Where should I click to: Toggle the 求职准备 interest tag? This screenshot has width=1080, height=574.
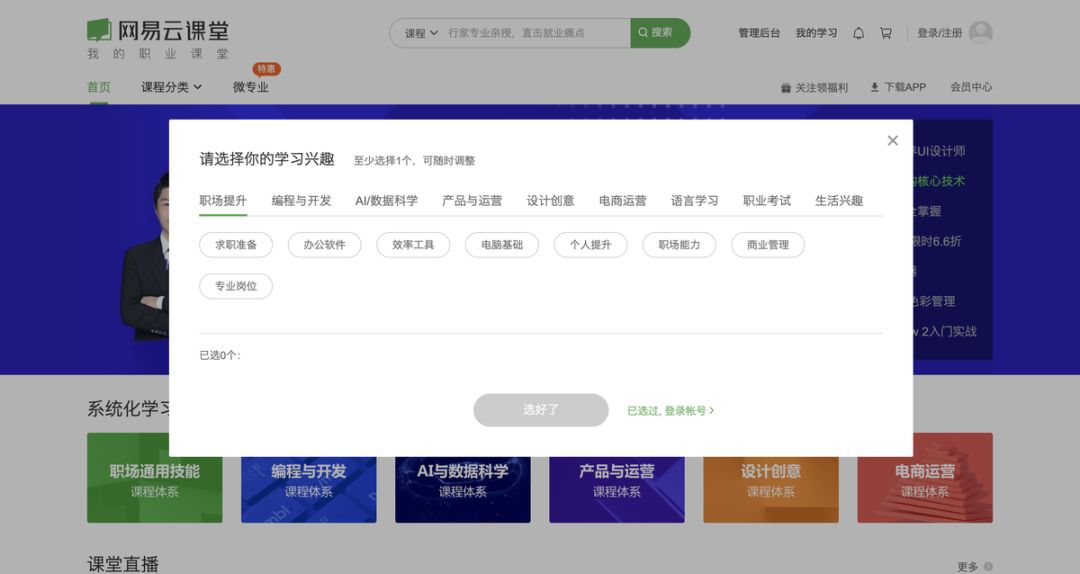pyautogui.click(x=236, y=245)
